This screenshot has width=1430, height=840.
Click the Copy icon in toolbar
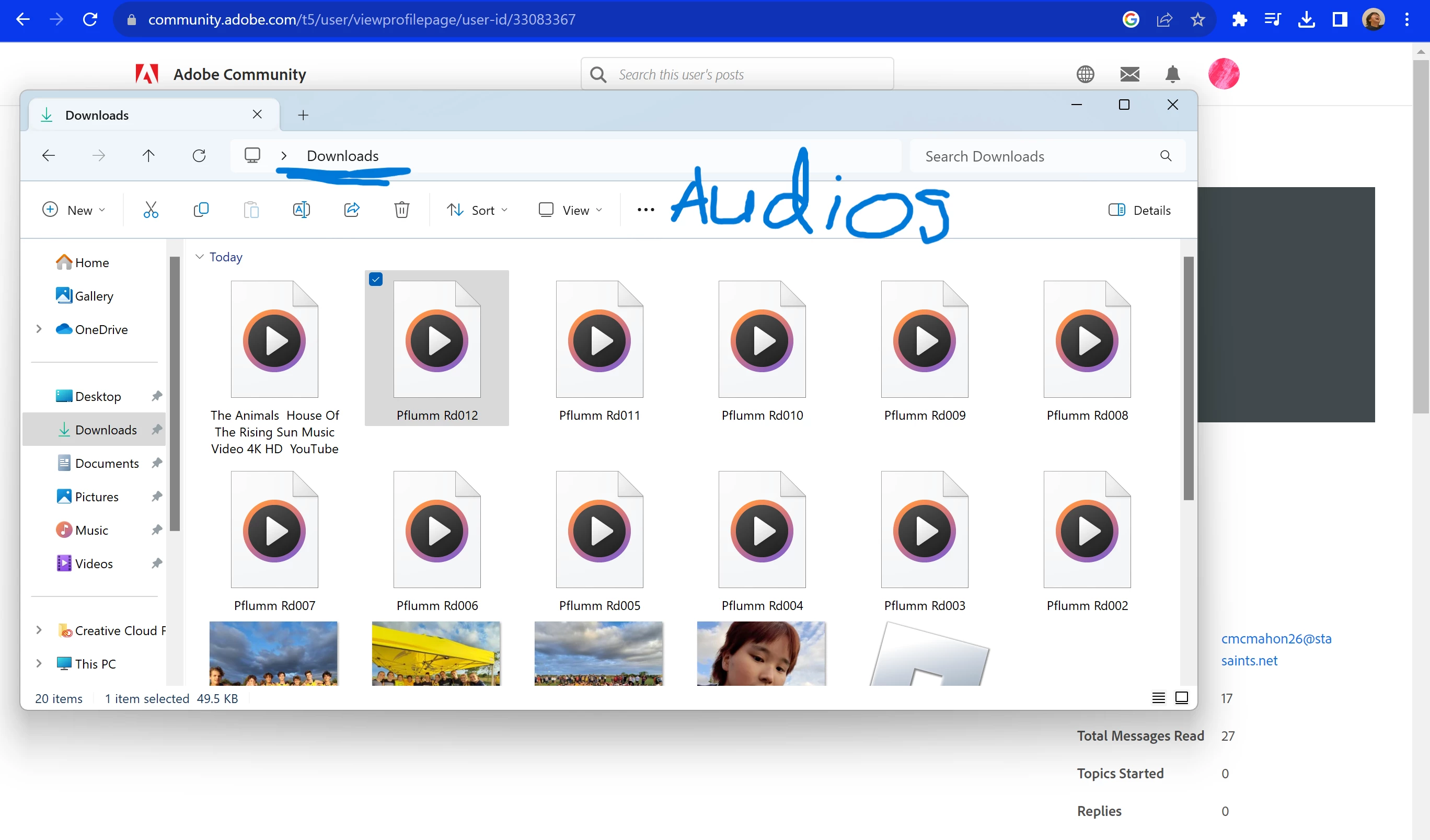201,210
